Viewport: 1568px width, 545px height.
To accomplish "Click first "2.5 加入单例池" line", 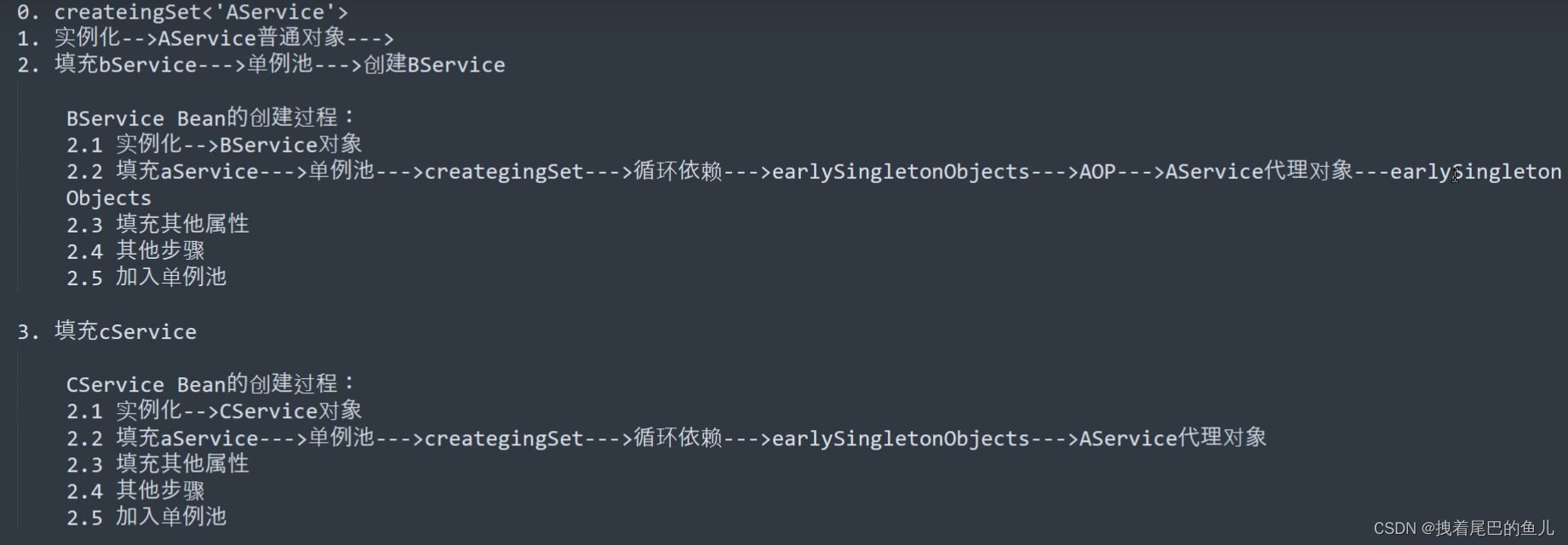I will coord(146,277).
